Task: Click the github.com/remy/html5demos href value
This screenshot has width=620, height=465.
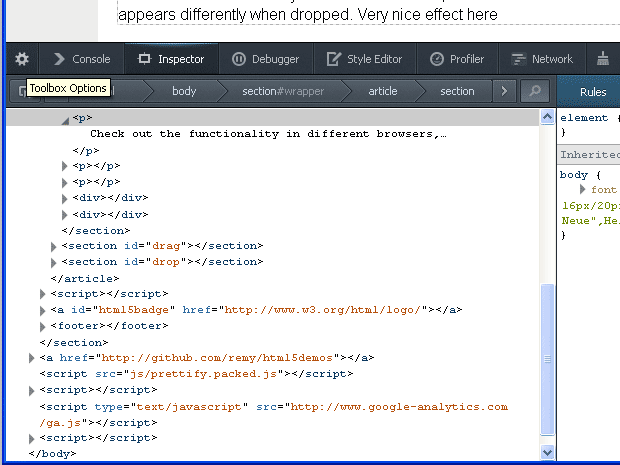Action: 217,358
